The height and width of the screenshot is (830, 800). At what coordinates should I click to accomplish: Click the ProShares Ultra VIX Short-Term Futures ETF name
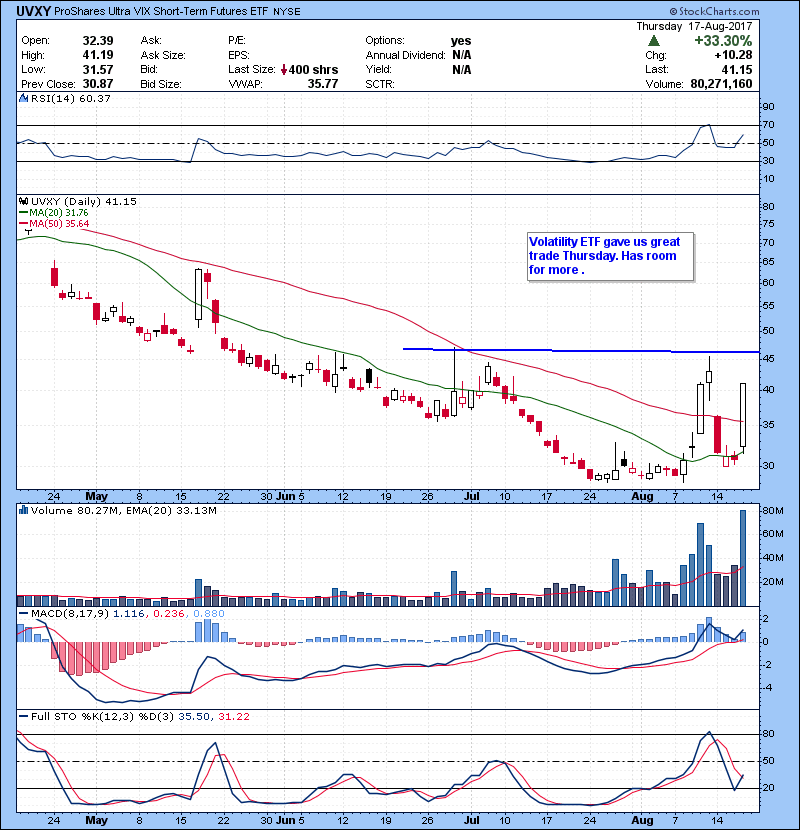click(x=161, y=11)
